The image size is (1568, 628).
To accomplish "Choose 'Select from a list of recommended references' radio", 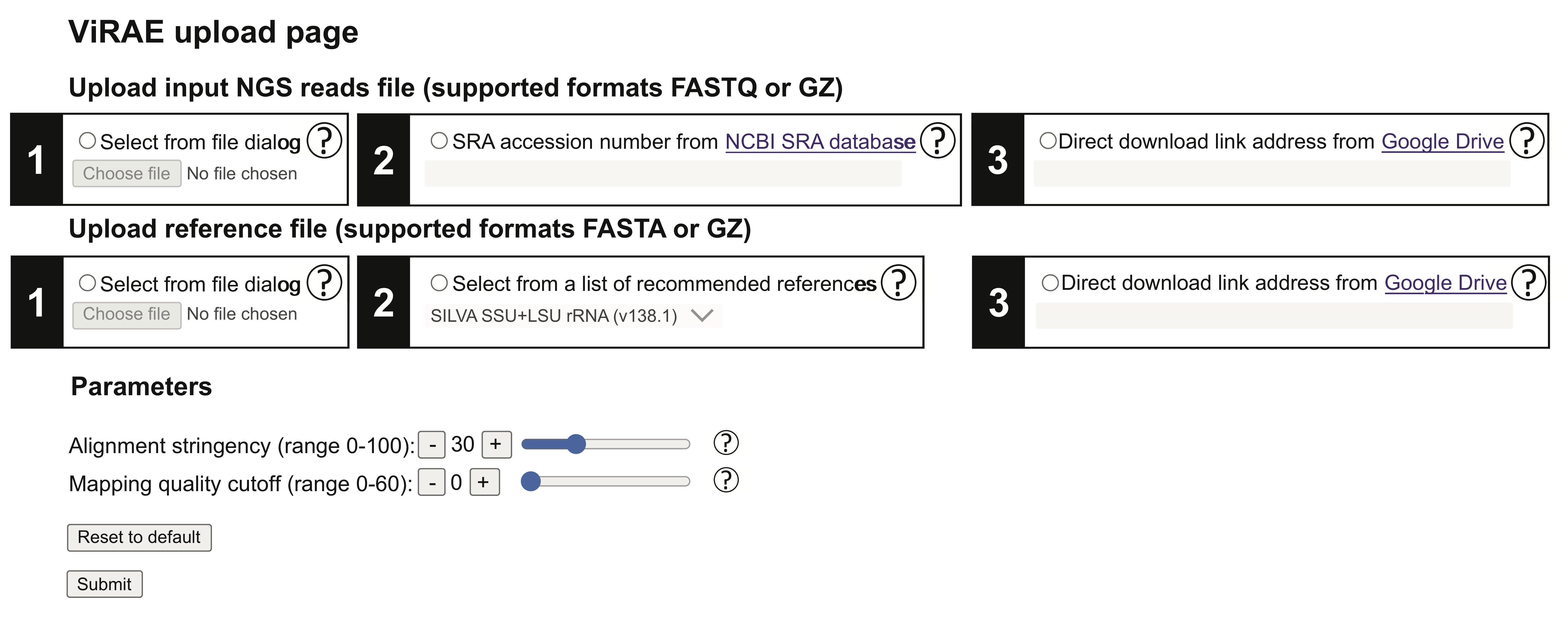I will click(439, 283).
